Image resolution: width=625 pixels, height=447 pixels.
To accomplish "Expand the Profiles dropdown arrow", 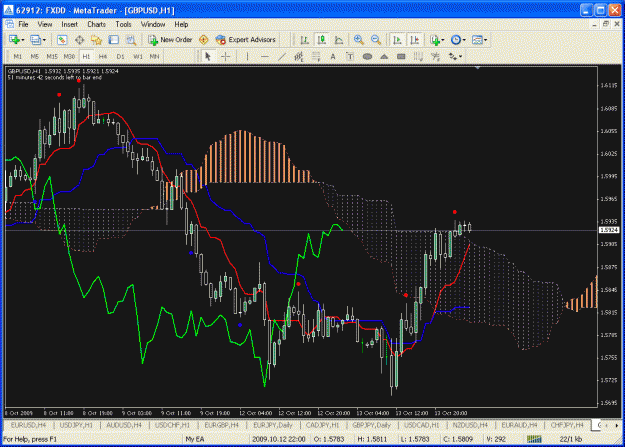I will tap(44, 40).
